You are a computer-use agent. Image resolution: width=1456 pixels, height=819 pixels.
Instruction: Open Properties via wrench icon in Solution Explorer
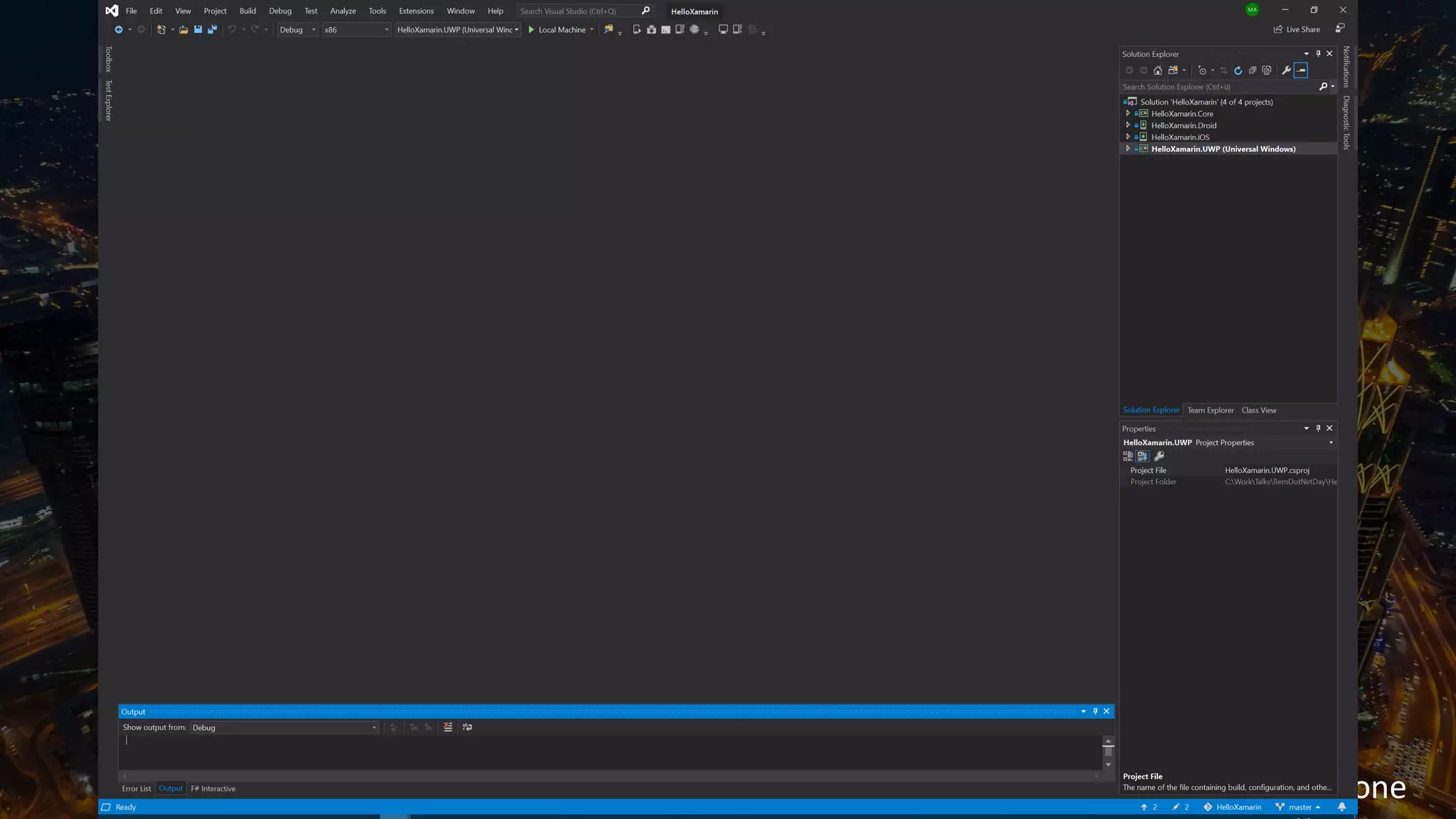[x=1286, y=70]
